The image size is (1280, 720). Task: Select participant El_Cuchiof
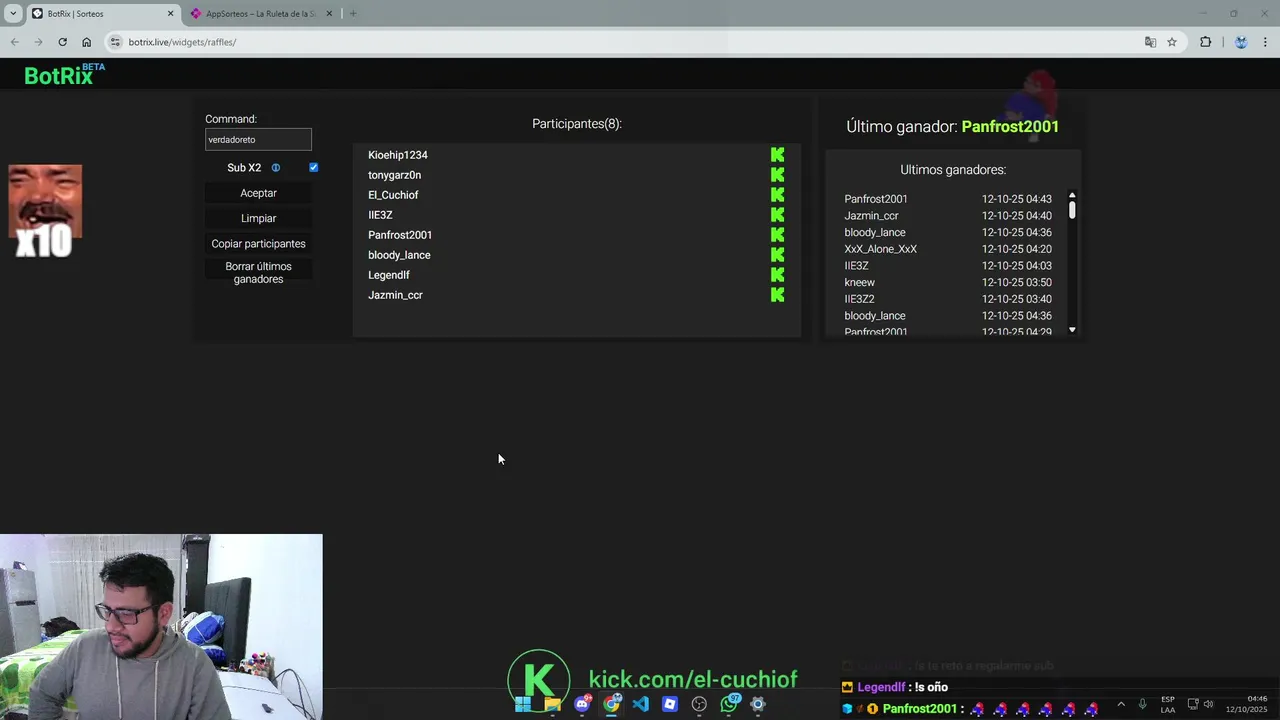click(393, 195)
